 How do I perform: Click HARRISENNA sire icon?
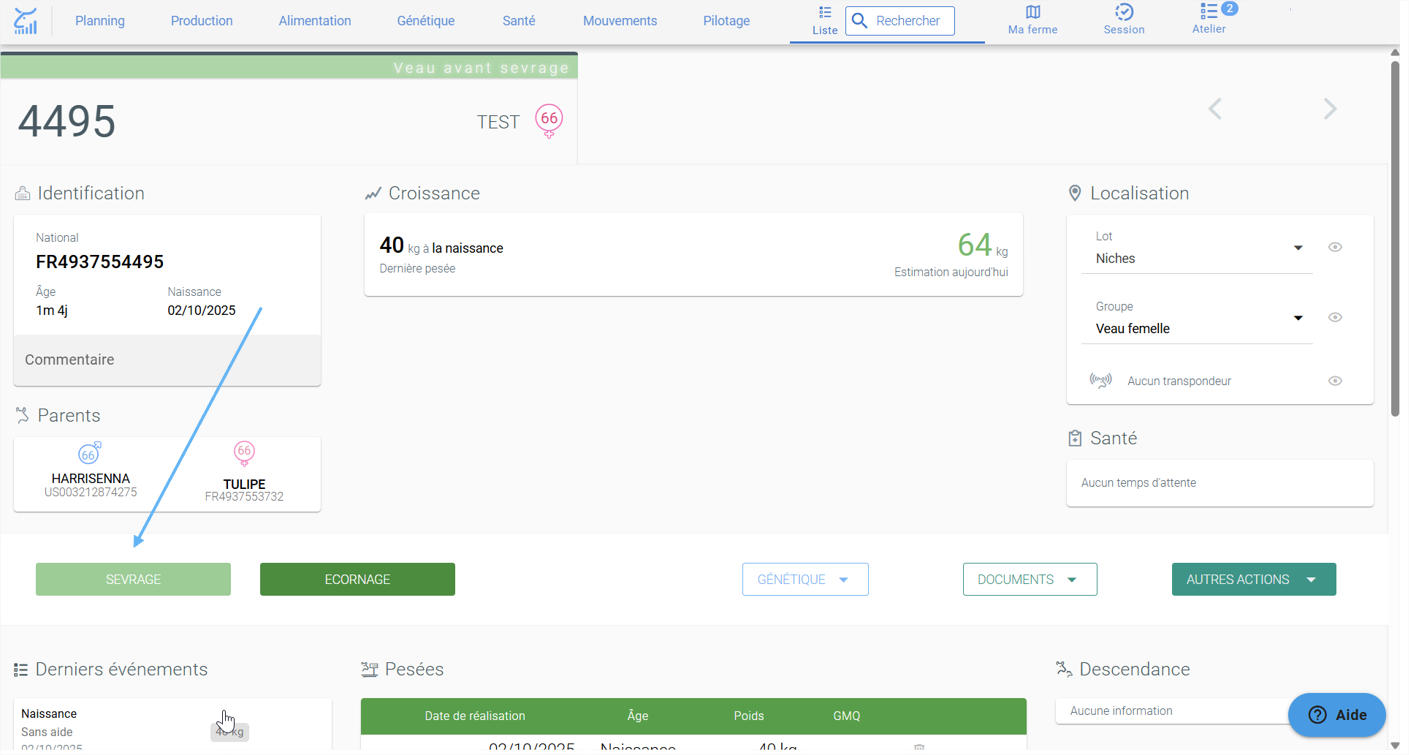point(89,454)
